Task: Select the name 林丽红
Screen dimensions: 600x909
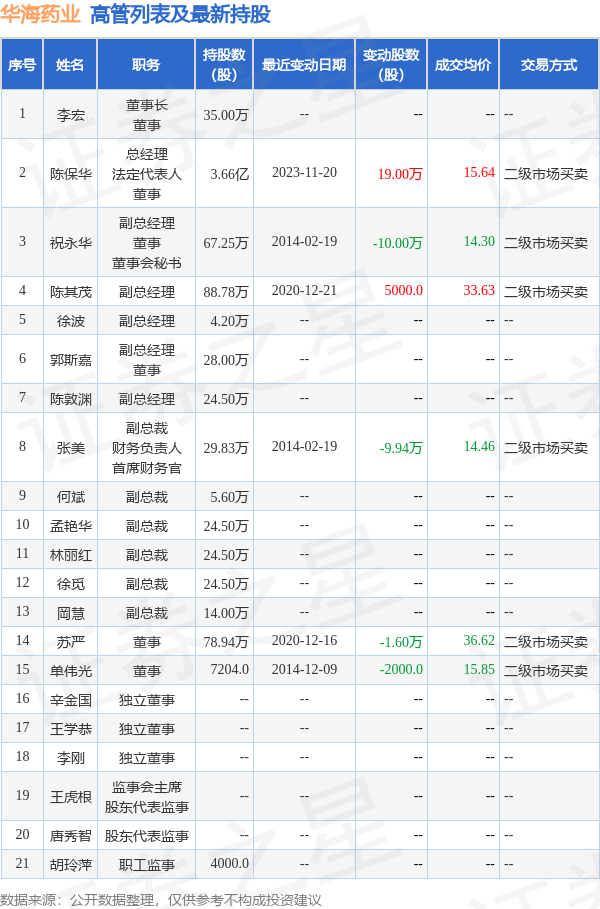Action: 71,555
